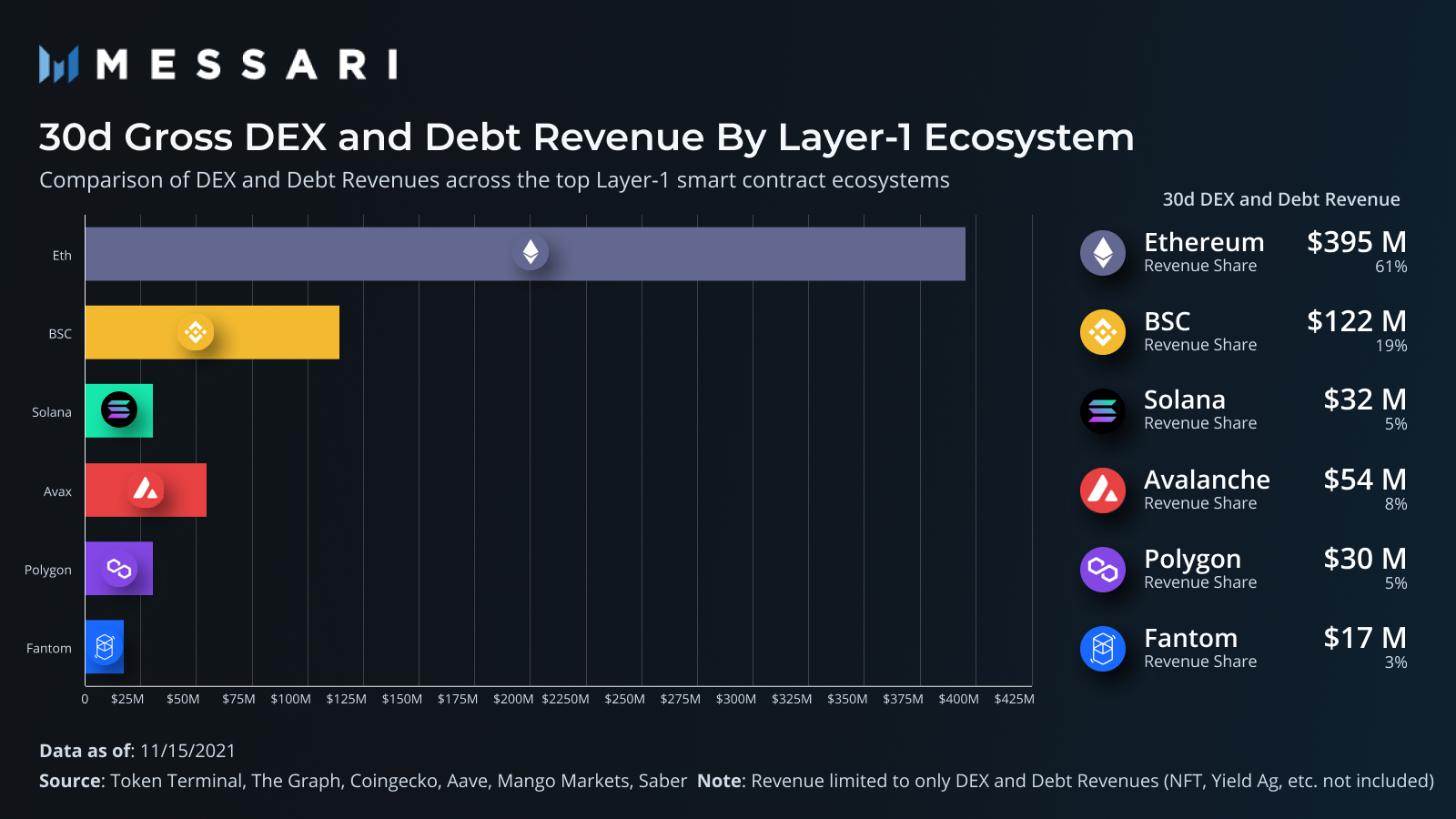Click the '3%' revenue share value
Screen dimensions: 1456x819
pos(1396,662)
